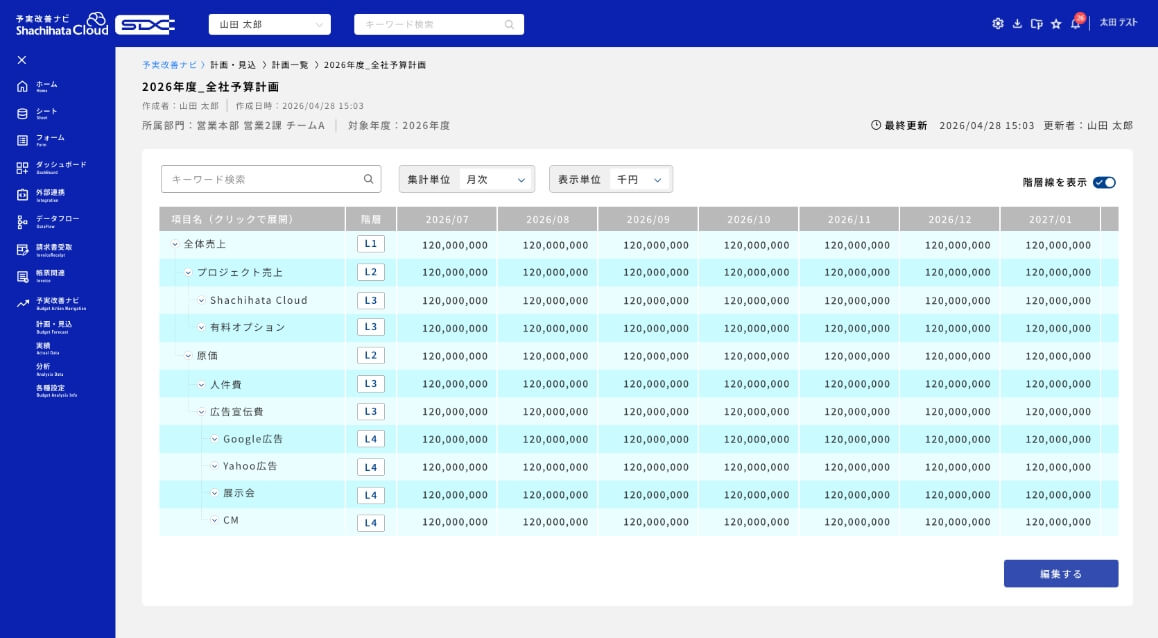The width and height of the screenshot is (1158, 638).
Task: Click L1 badge in 全体売上 row
Action: 371,244
